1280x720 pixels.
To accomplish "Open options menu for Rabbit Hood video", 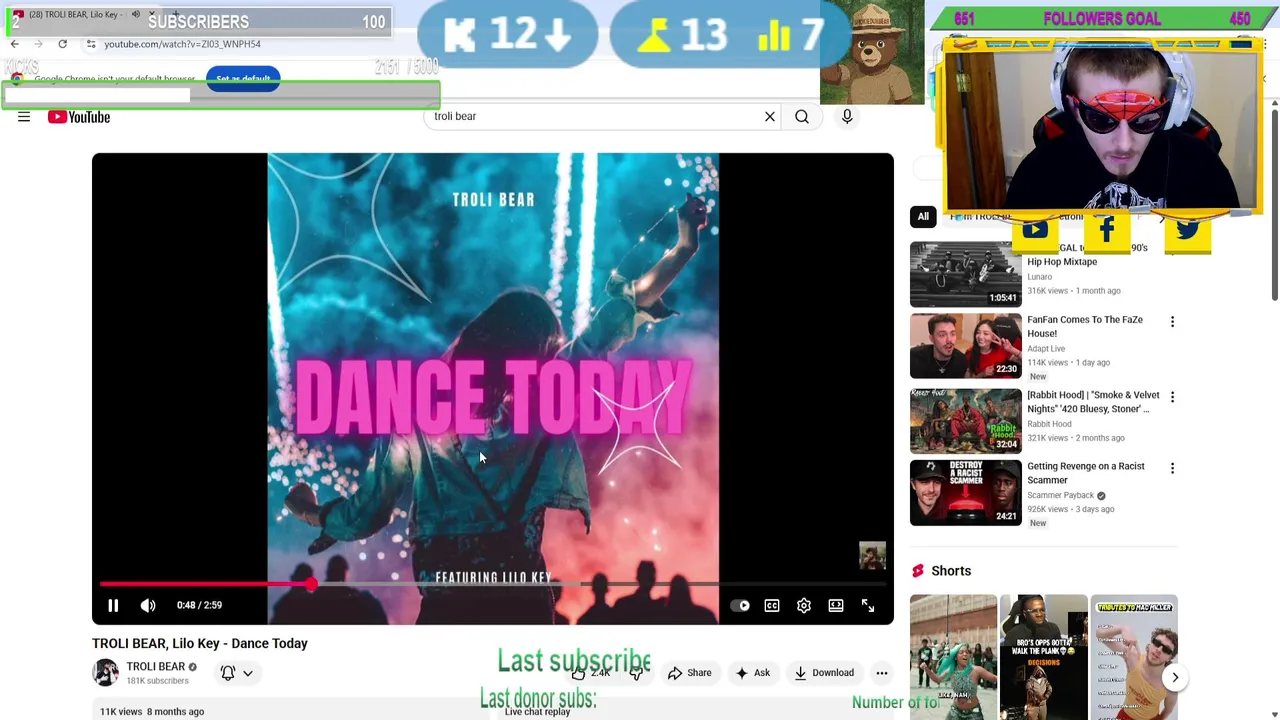I will coord(1172,397).
